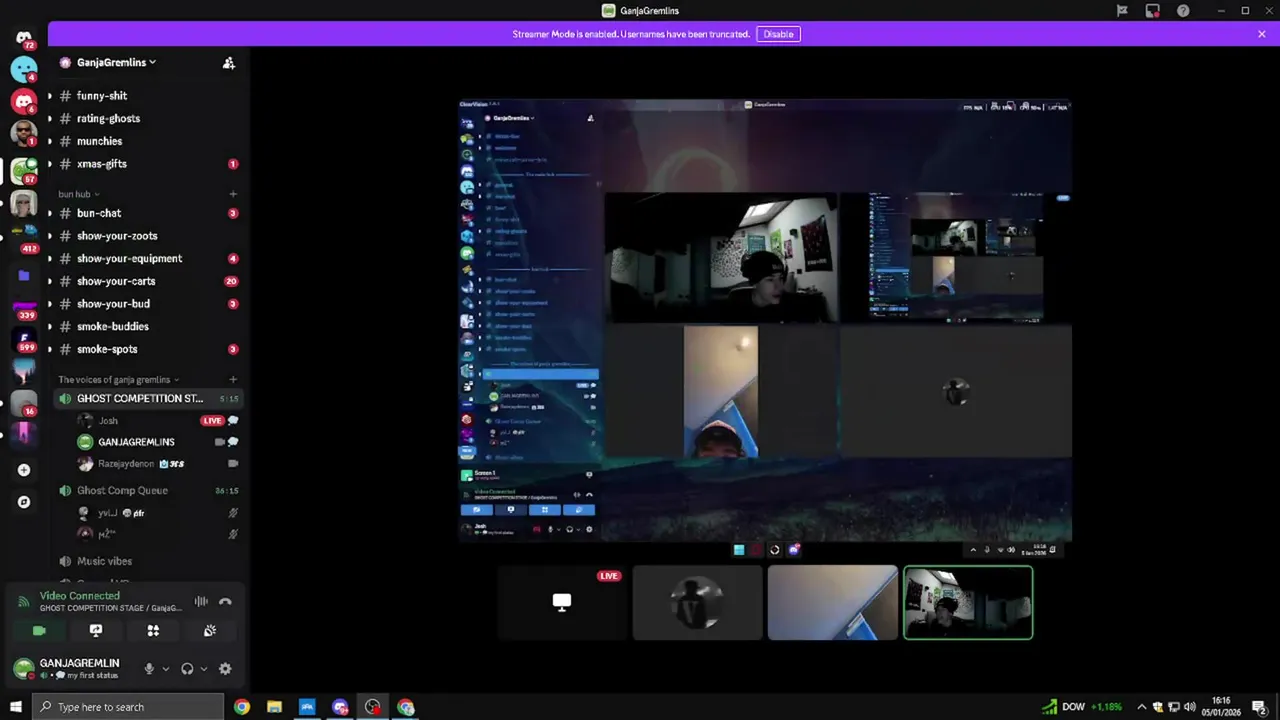Open the xmas-gifts channel
The image size is (1280, 720).
pyautogui.click(x=146, y=164)
